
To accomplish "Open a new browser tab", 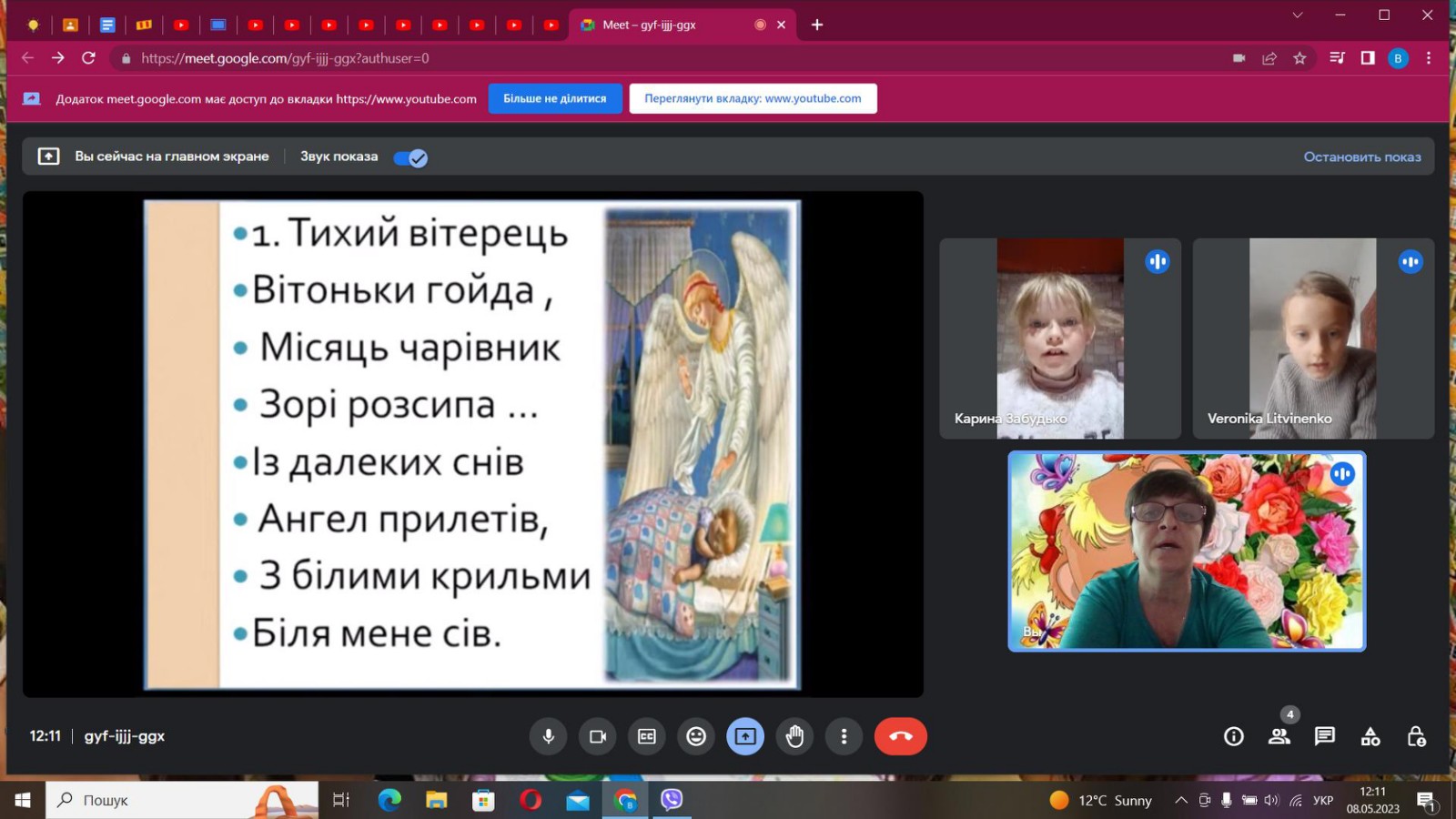I will tap(817, 25).
